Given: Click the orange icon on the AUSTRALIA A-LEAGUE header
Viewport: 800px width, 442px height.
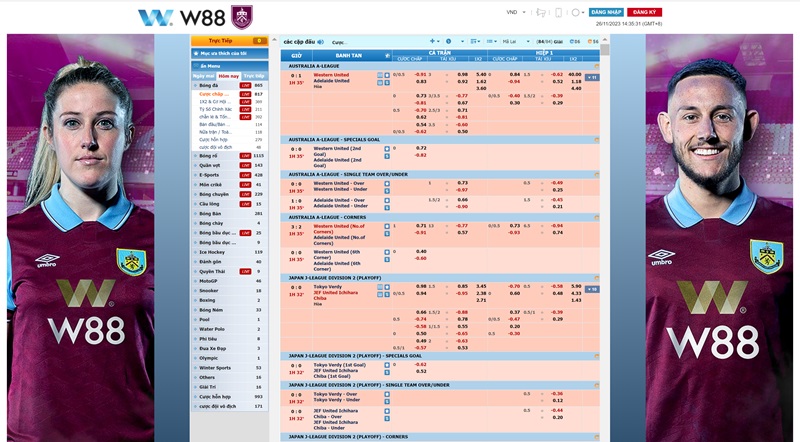Looking at the screenshot, I should coord(596,66).
